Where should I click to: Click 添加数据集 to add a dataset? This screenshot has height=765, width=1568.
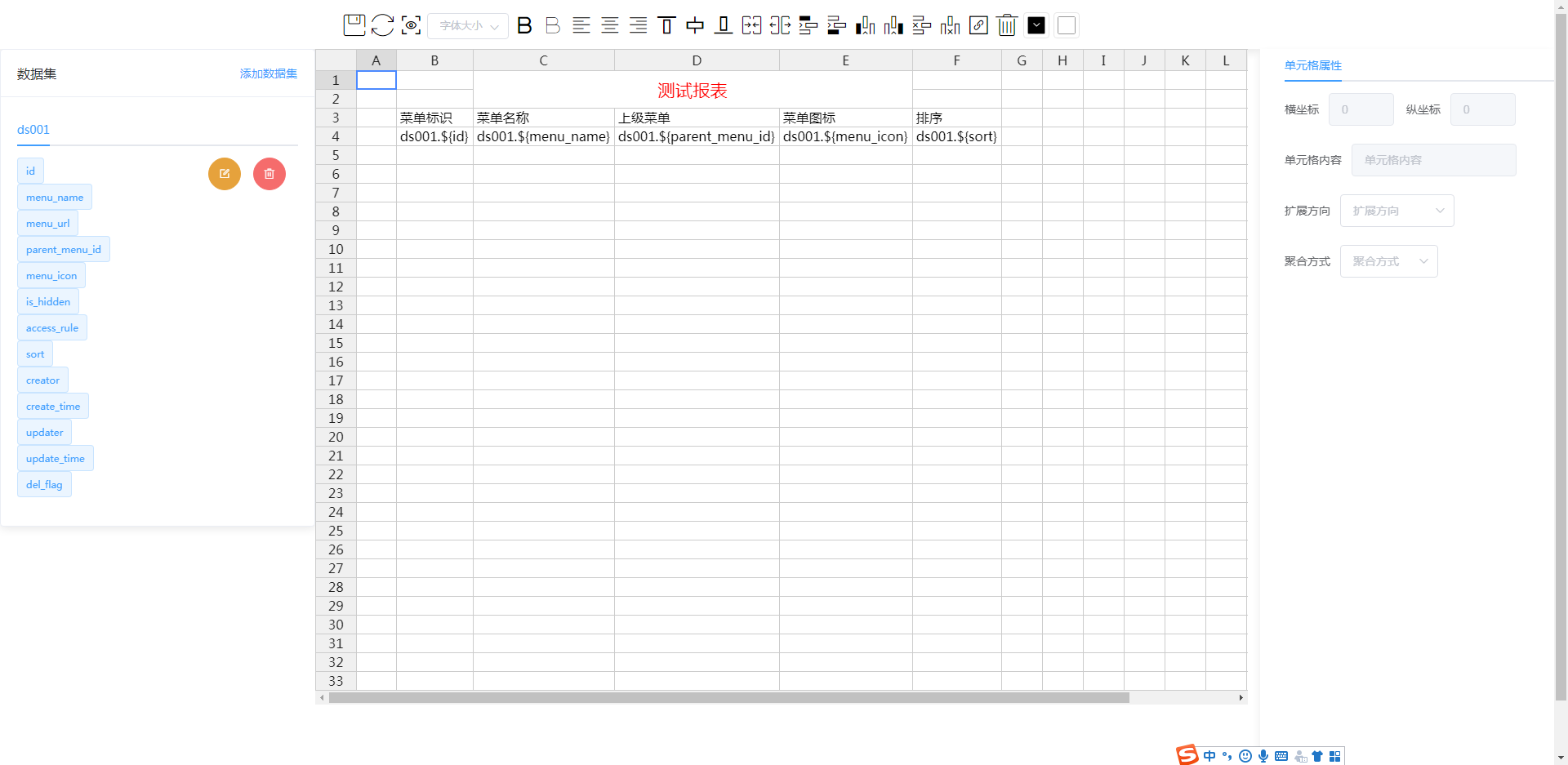point(269,73)
